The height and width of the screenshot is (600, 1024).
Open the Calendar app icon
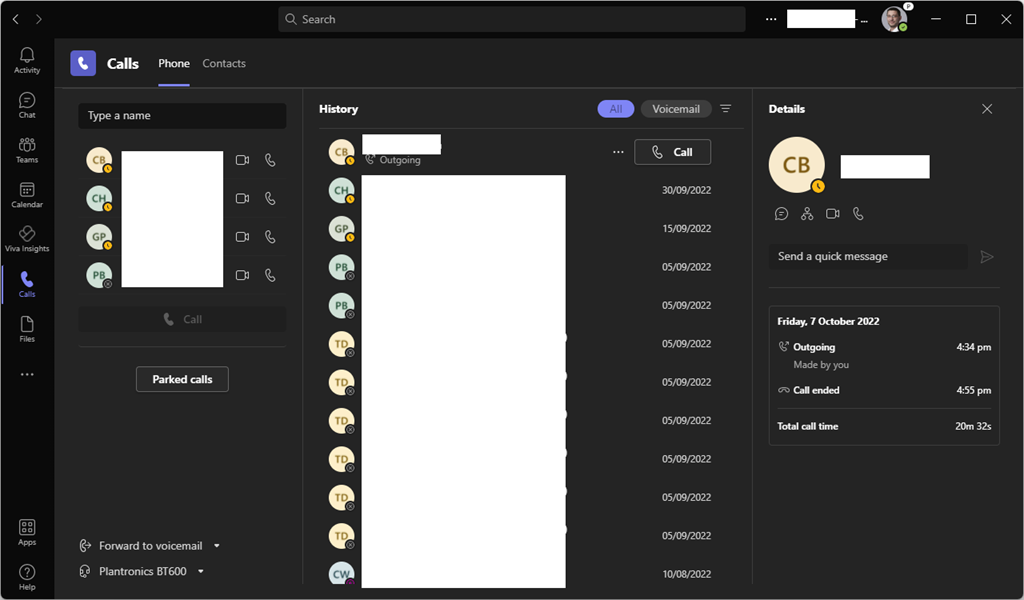(27, 194)
